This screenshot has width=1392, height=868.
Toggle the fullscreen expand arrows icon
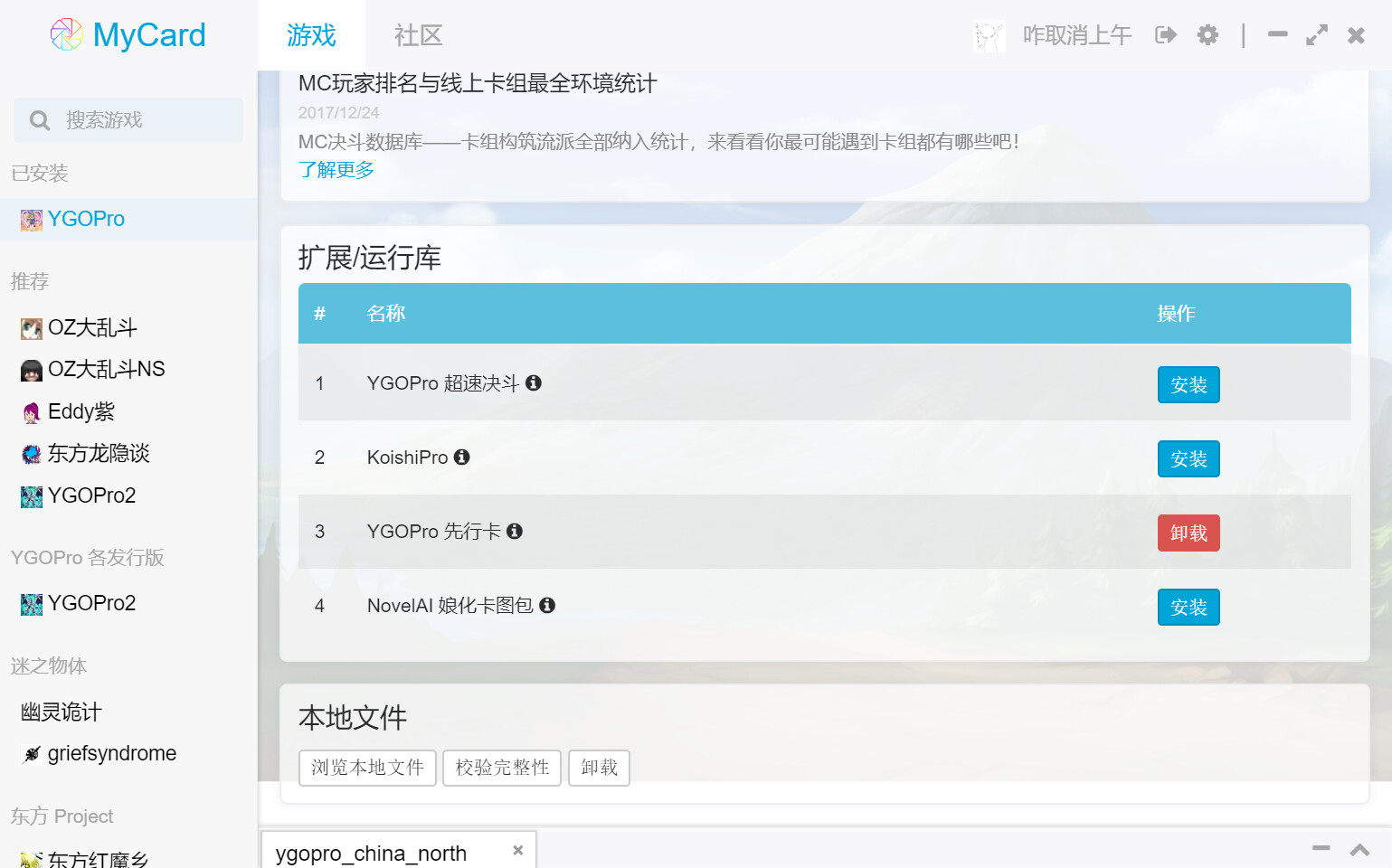click(x=1317, y=35)
